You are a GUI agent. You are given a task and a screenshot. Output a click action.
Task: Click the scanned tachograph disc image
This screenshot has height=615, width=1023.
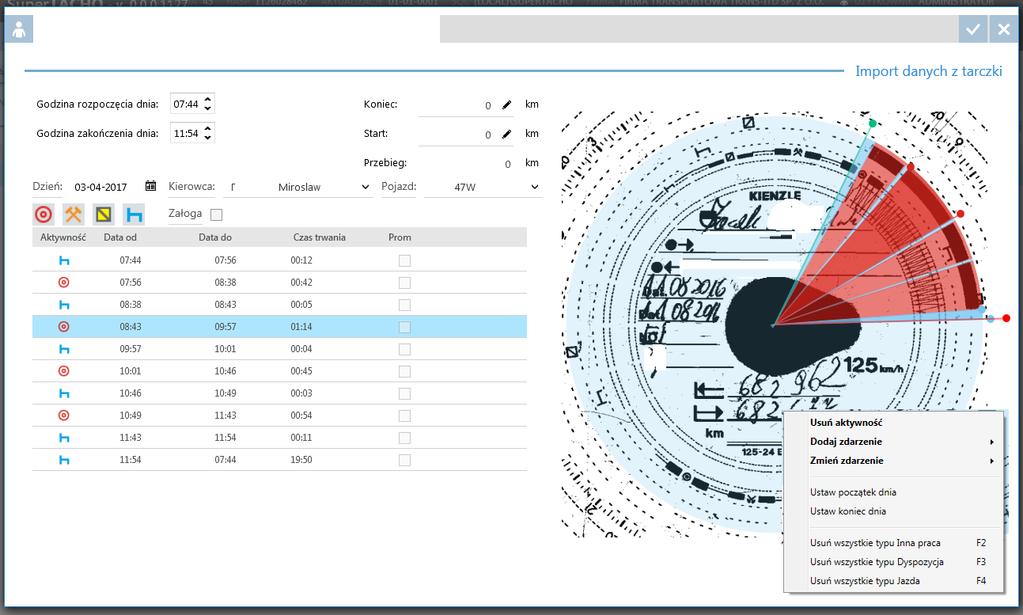776,324
